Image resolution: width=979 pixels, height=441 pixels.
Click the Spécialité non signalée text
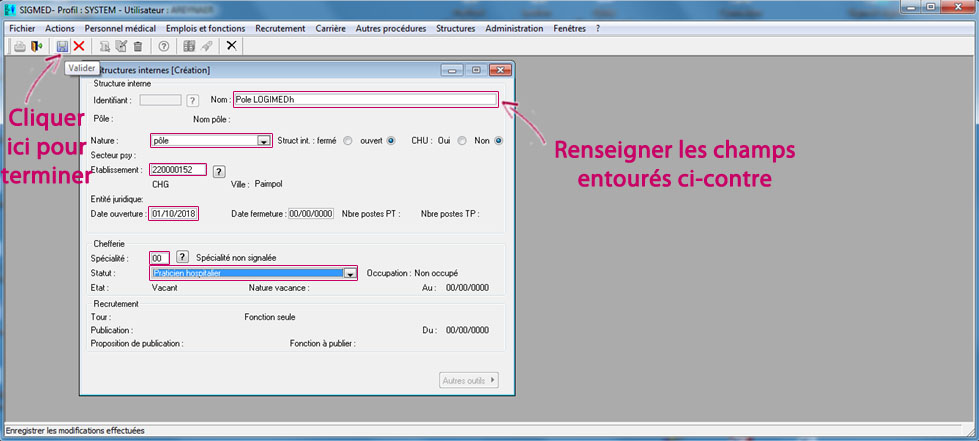click(x=236, y=257)
